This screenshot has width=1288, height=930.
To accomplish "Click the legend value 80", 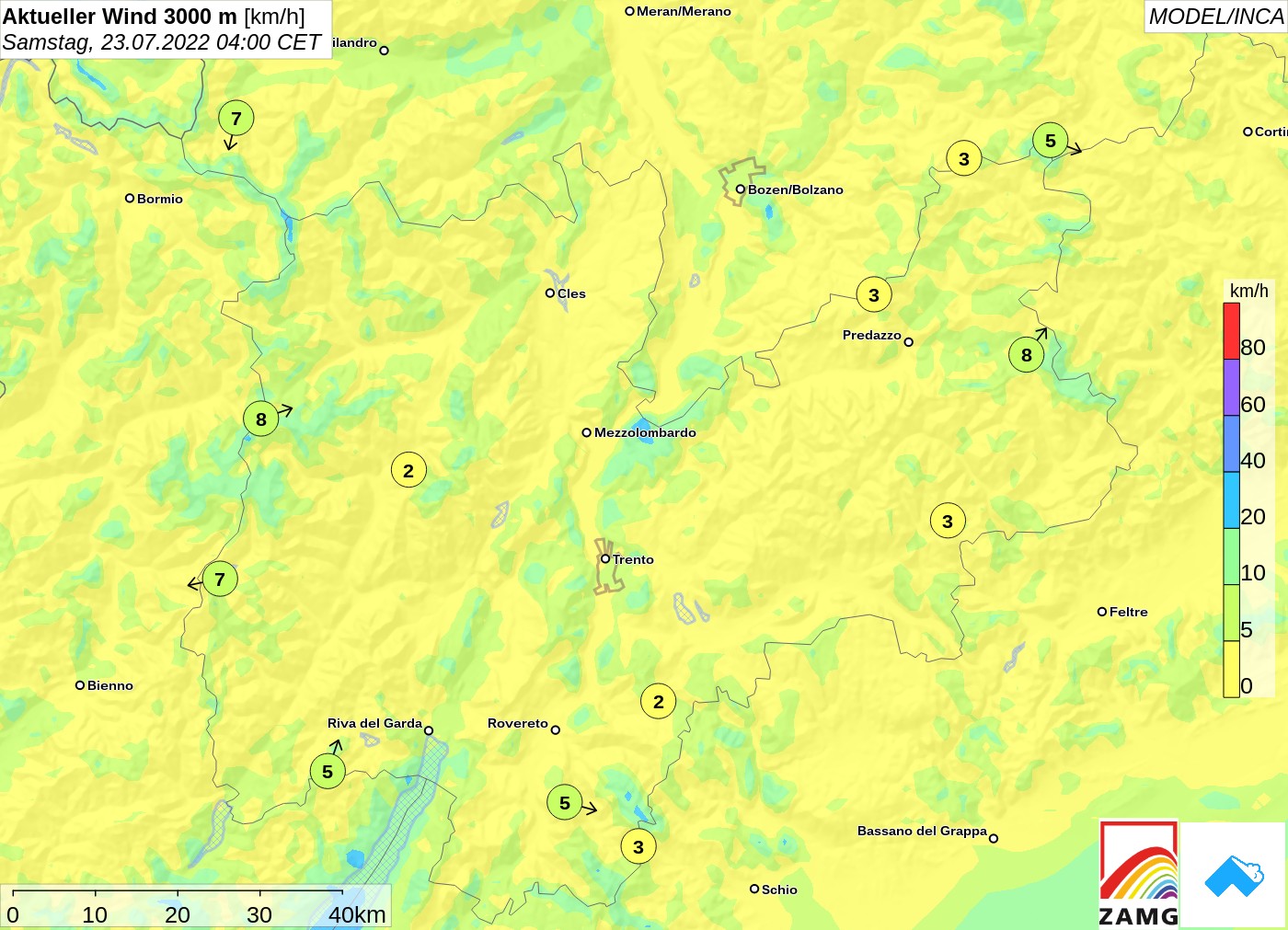I will coord(1253,347).
